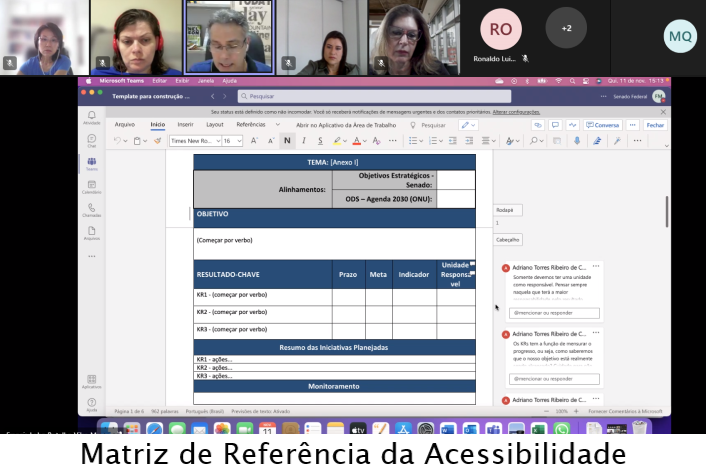Click the Conversa button
This screenshot has width=706, height=469.
pos(604,125)
